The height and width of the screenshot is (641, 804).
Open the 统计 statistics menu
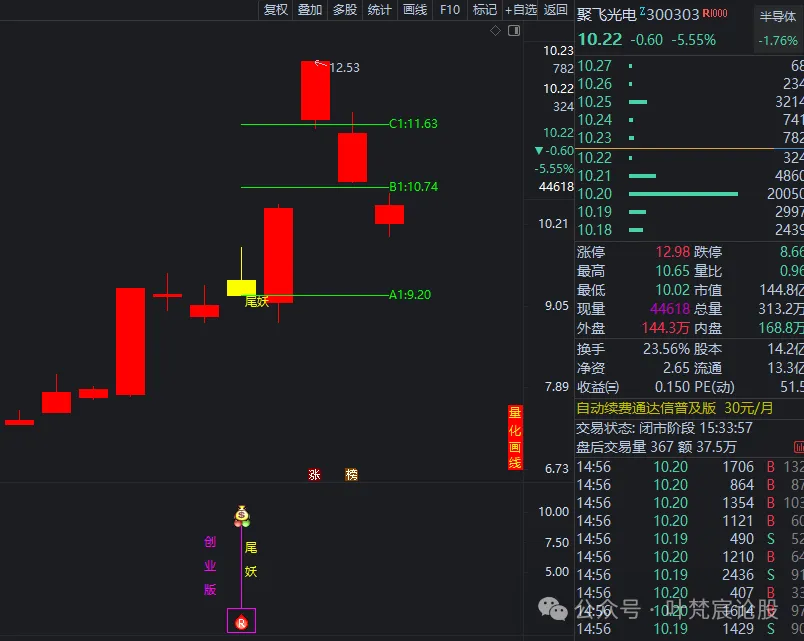point(380,10)
